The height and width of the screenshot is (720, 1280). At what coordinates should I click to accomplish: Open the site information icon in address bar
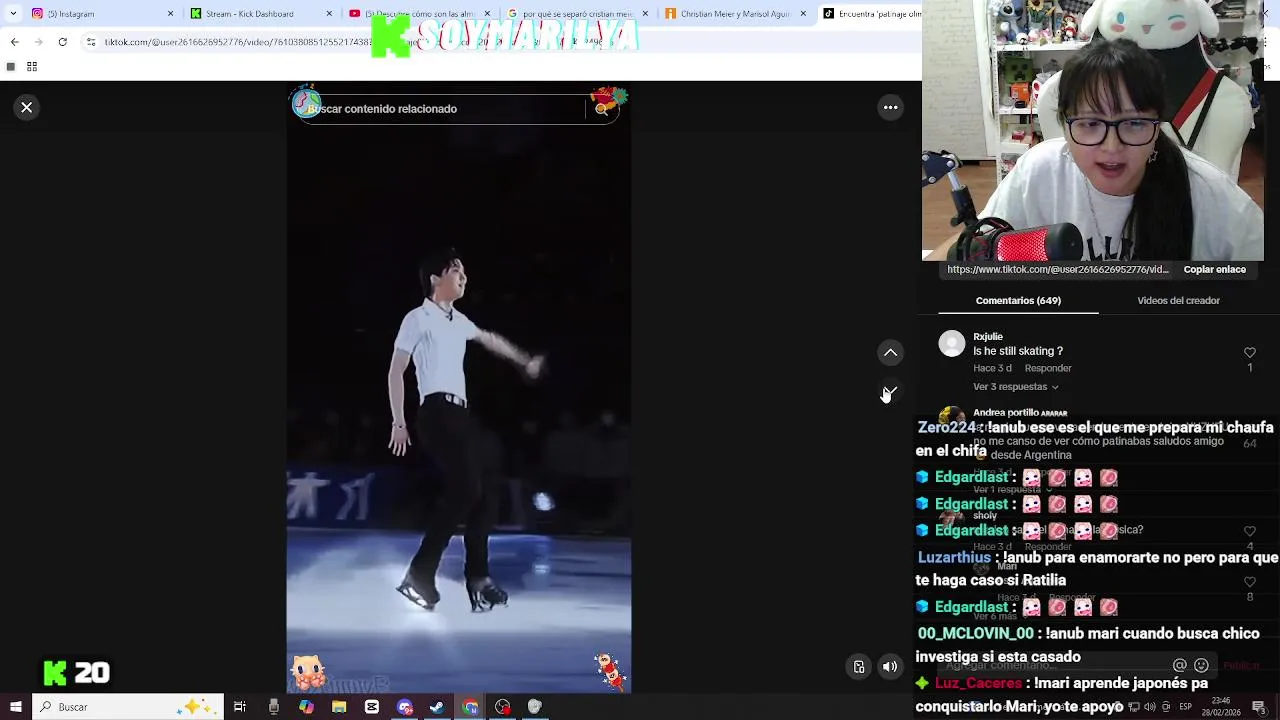coord(91,42)
